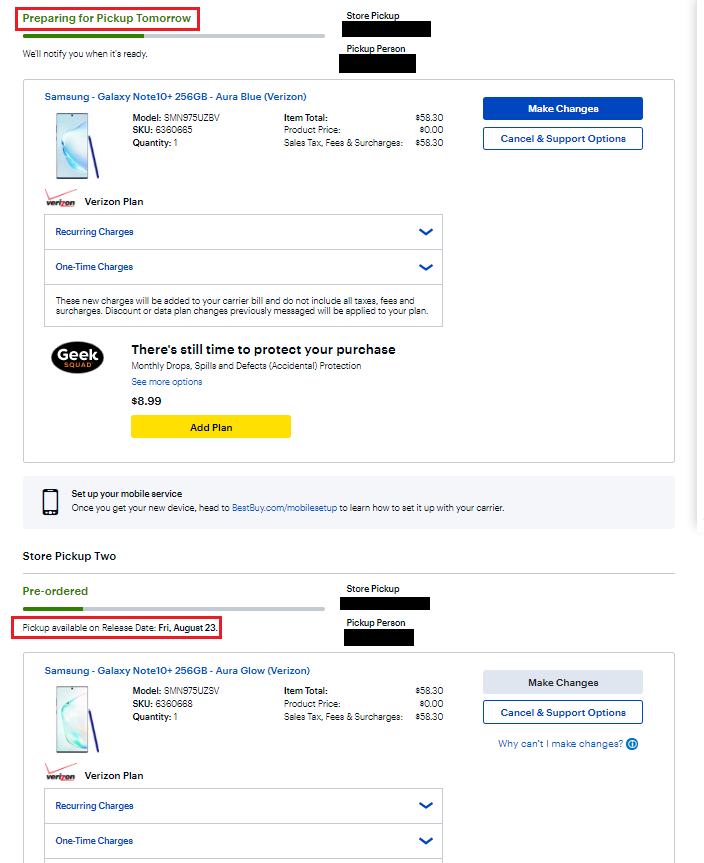This screenshot has width=704, height=863.
Task: Open the Galaxy Note10+ Aura Glow product title link
Action: click(177, 671)
